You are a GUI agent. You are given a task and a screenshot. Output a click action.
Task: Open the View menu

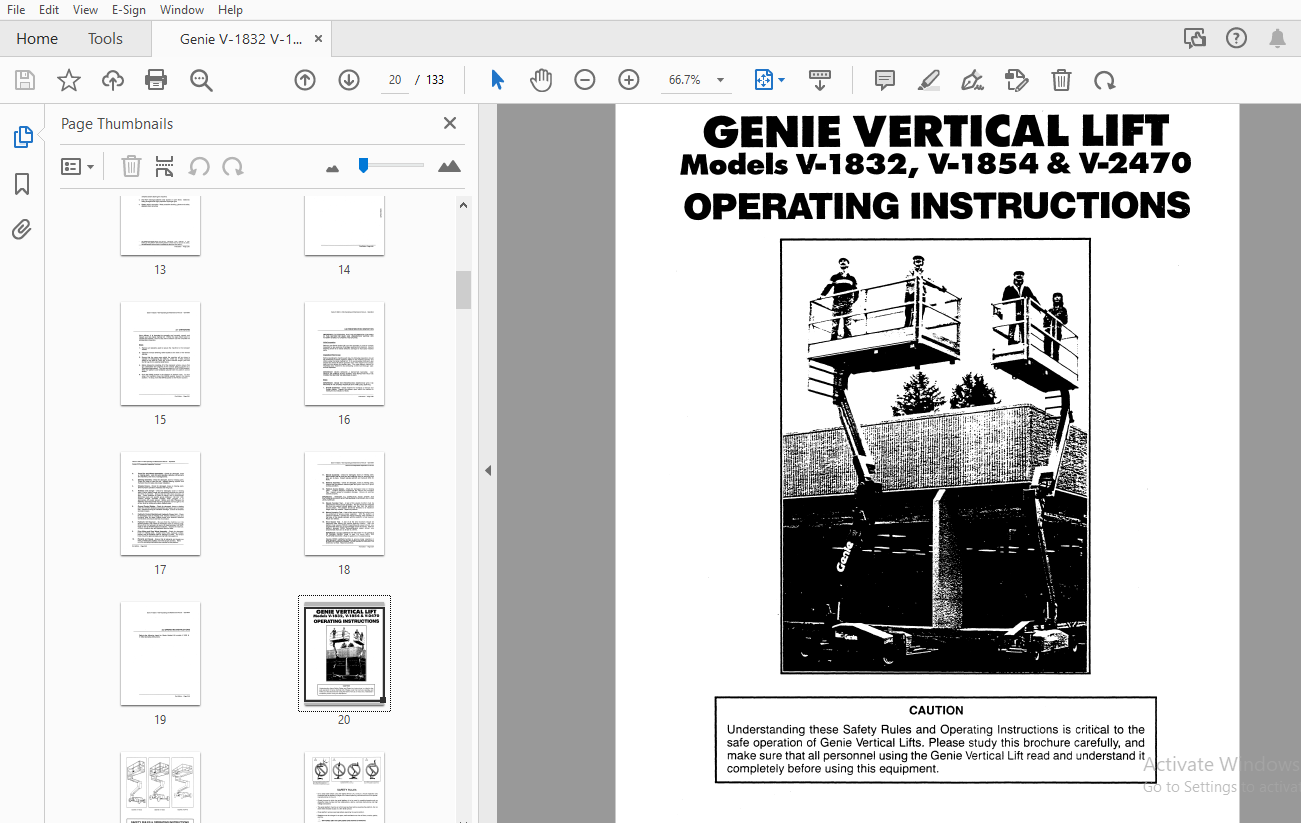pyautogui.click(x=85, y=9)
